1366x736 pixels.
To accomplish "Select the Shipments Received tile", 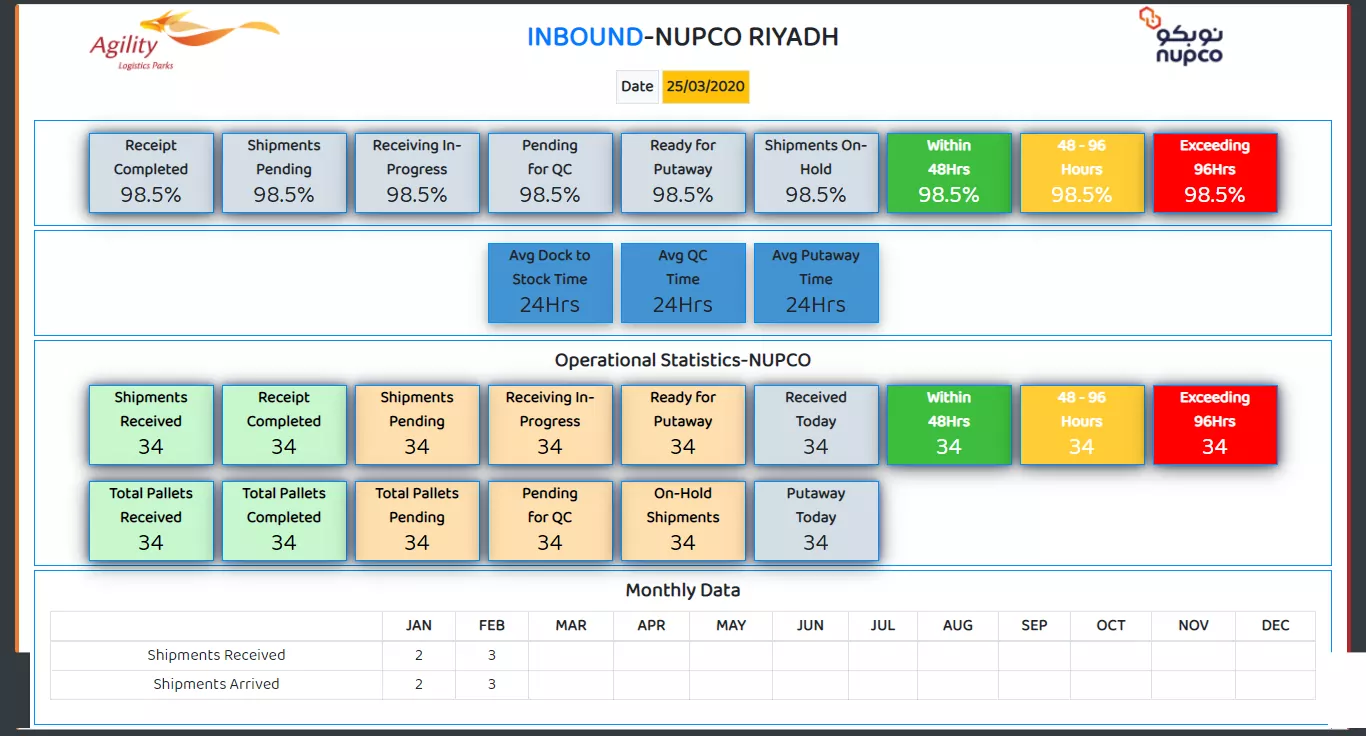I will coord(151,424).
